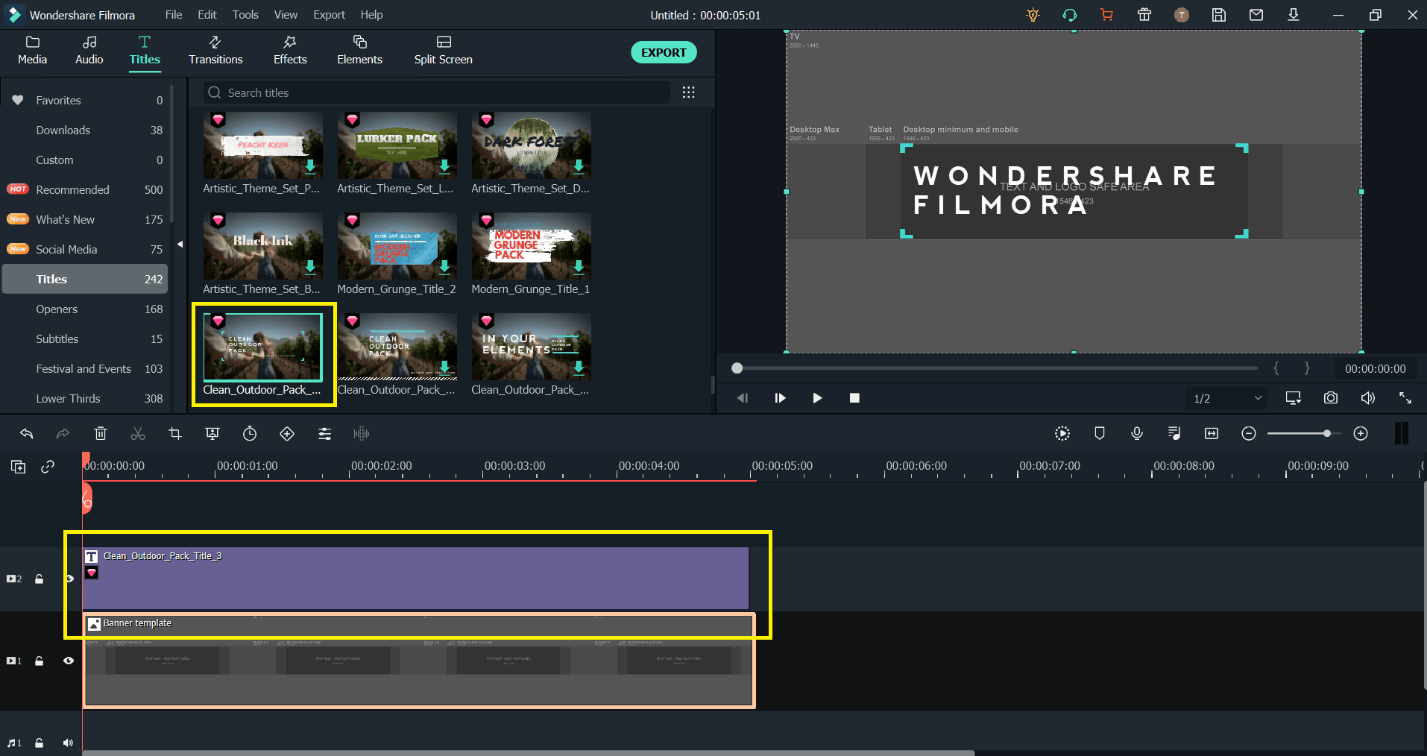Toggle lock on video track 2
Image resolution: width=1427 pixels, height=756 pixels.
pos(40,579)
